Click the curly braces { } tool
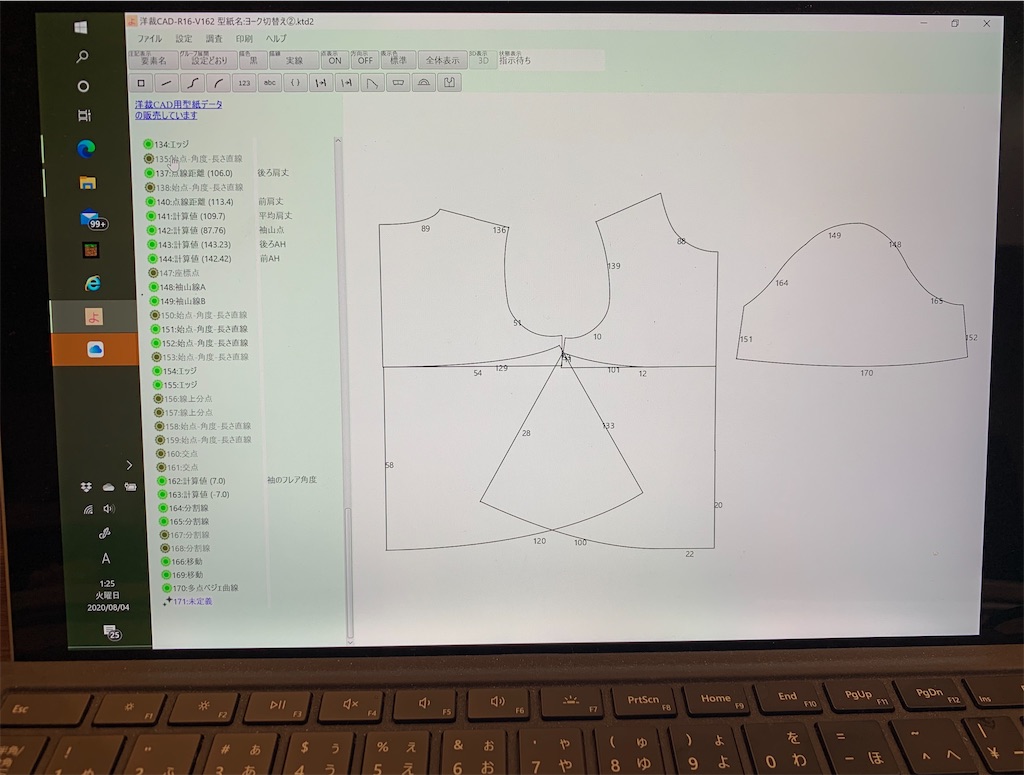The width and height of the screenshot is (1024, 775). pos(295,83)
